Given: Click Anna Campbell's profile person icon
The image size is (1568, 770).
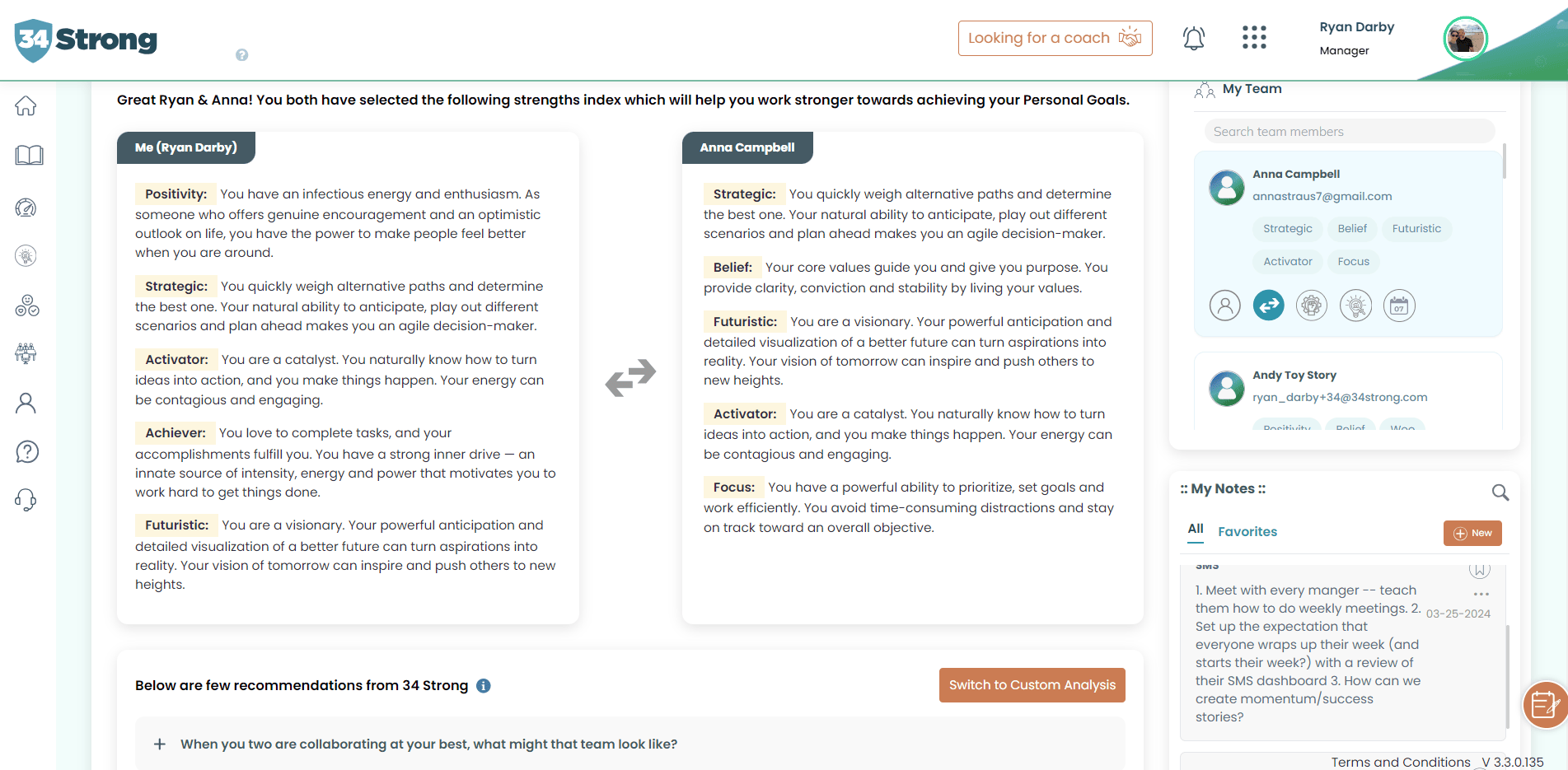Looking at the screenshot, I should 1225,306.
